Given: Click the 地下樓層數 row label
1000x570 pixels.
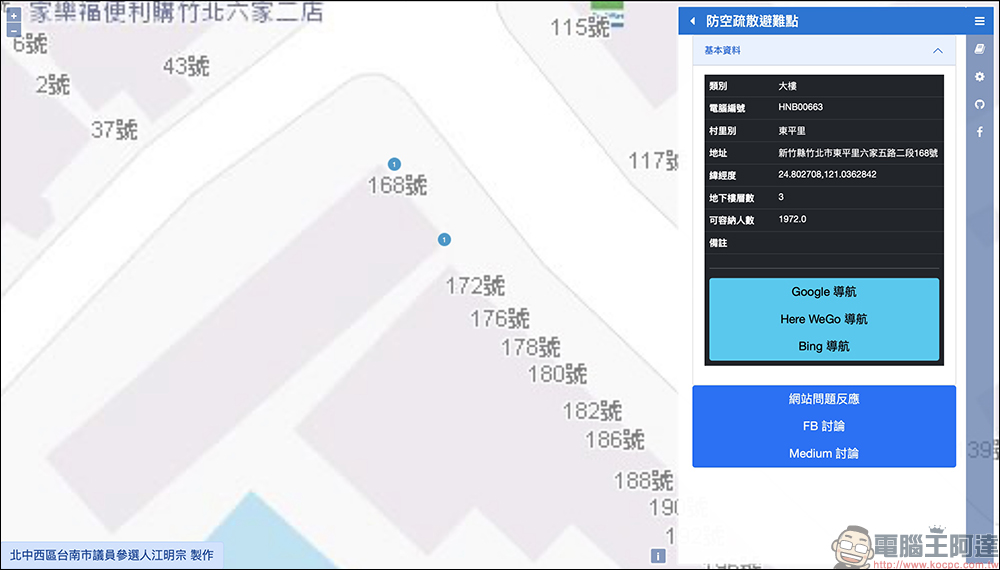Looking at the screenshot, I should point(732,198).
